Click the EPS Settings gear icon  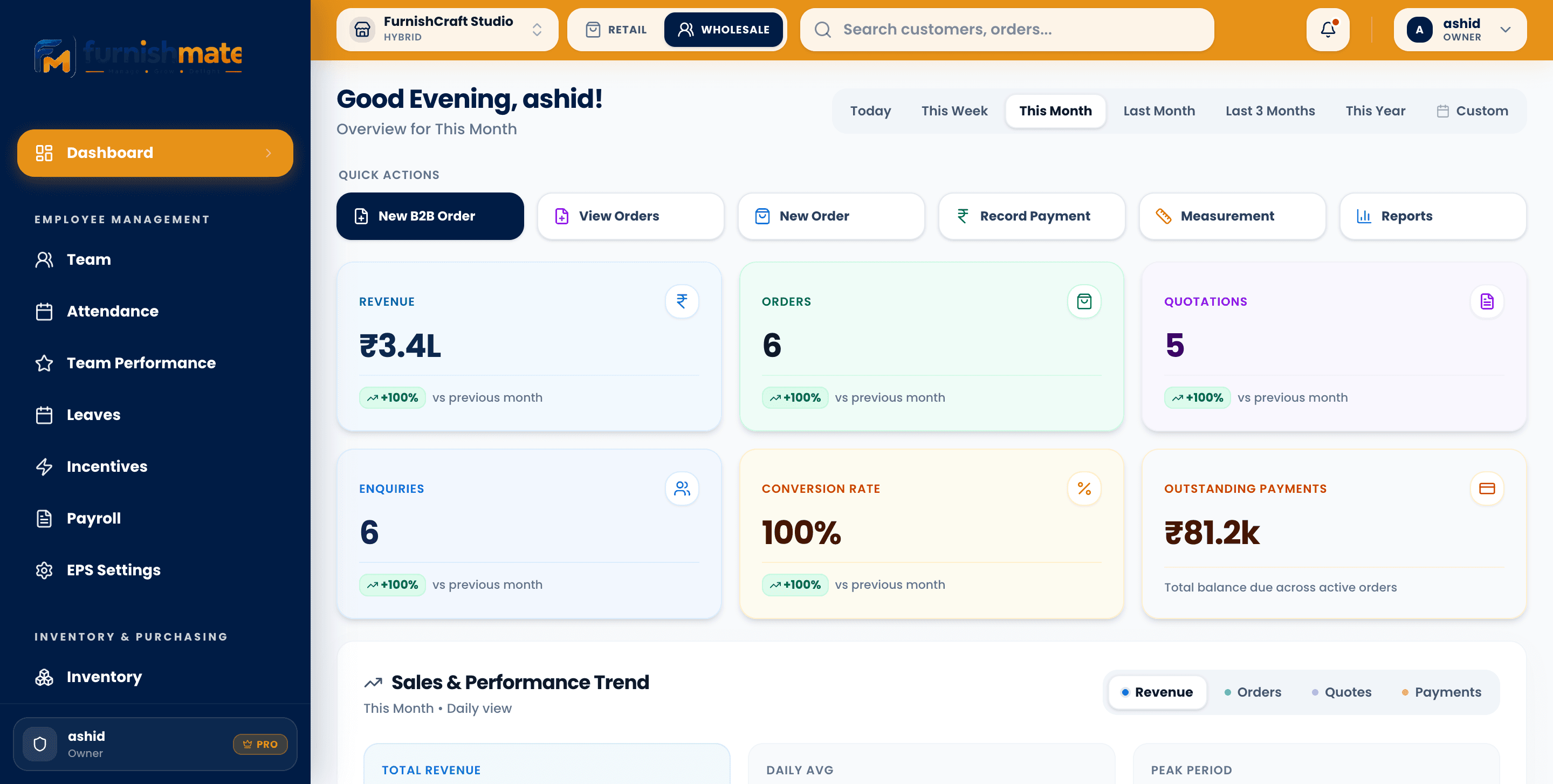[44, 570]
